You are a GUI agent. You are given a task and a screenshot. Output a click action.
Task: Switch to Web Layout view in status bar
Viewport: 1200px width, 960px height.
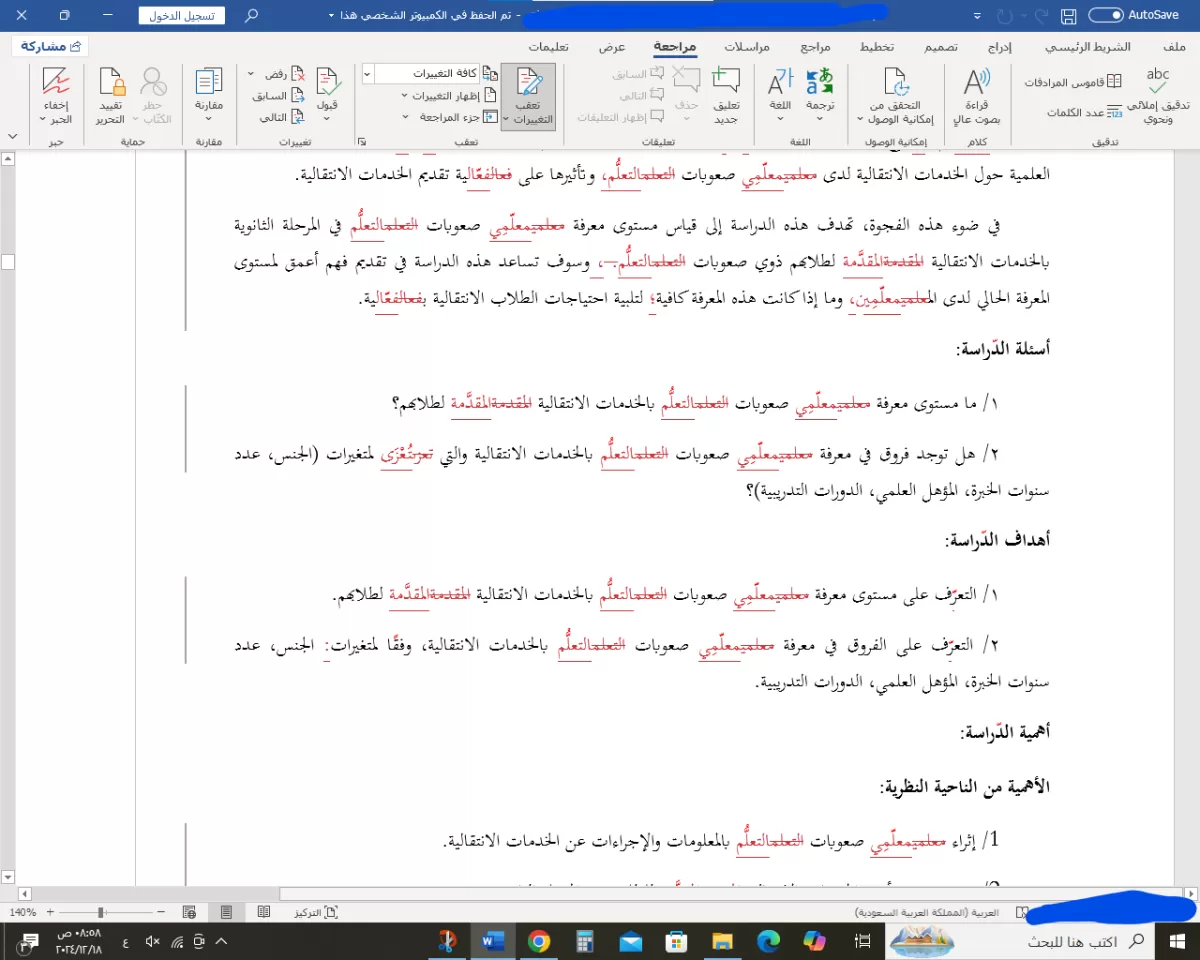point(189,912)
